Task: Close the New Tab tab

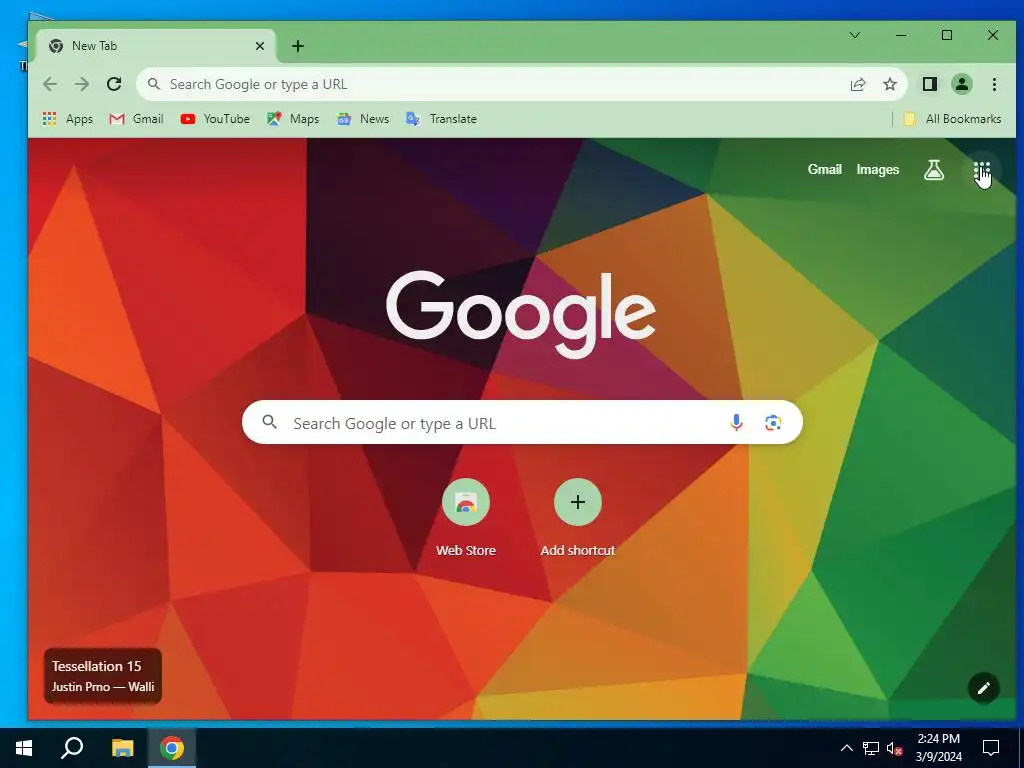Action: click(x=260, y=46)
